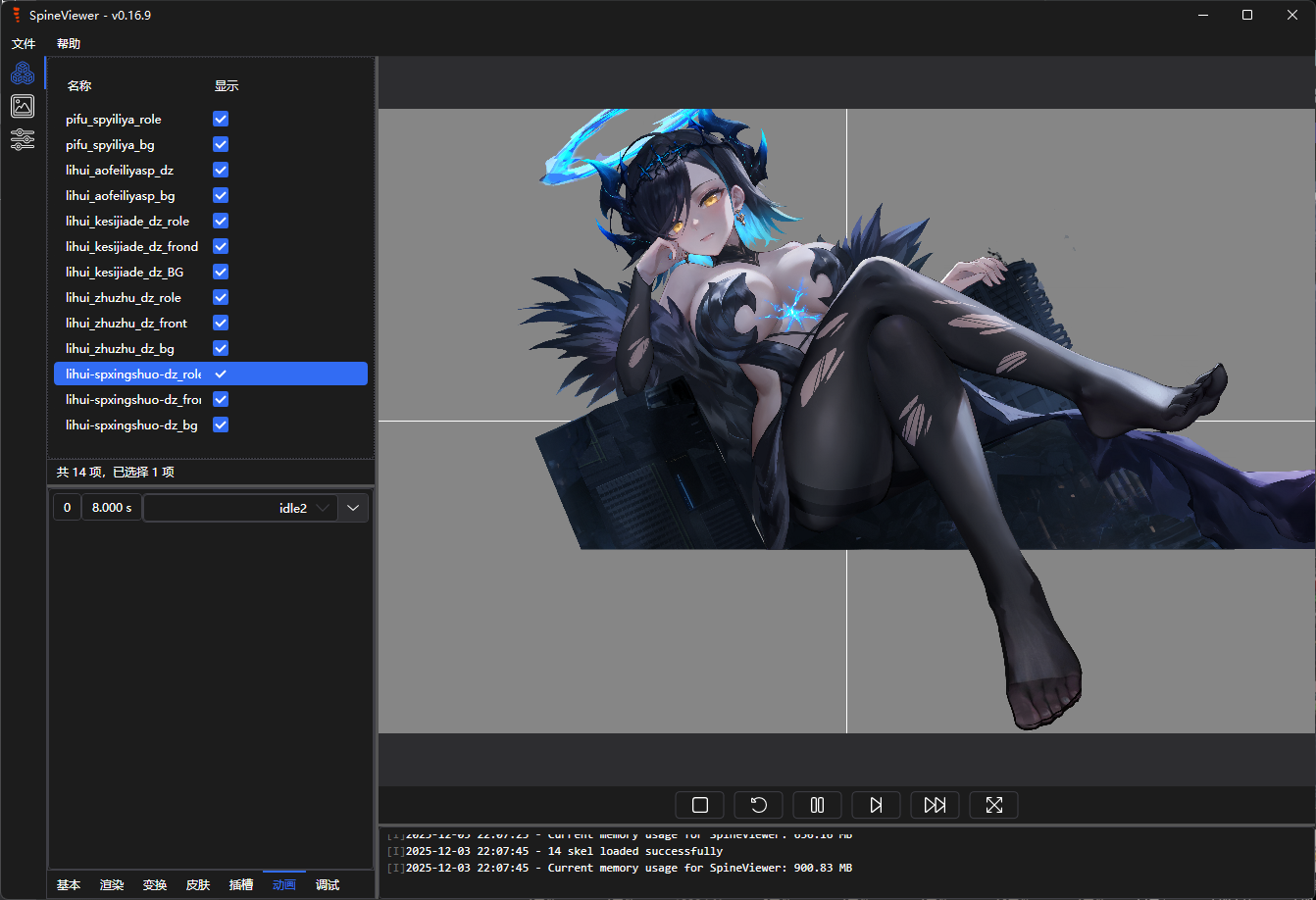Click the fast forward button
Viewport: 1316px width, 900px height.
click(x=936, y=805)
